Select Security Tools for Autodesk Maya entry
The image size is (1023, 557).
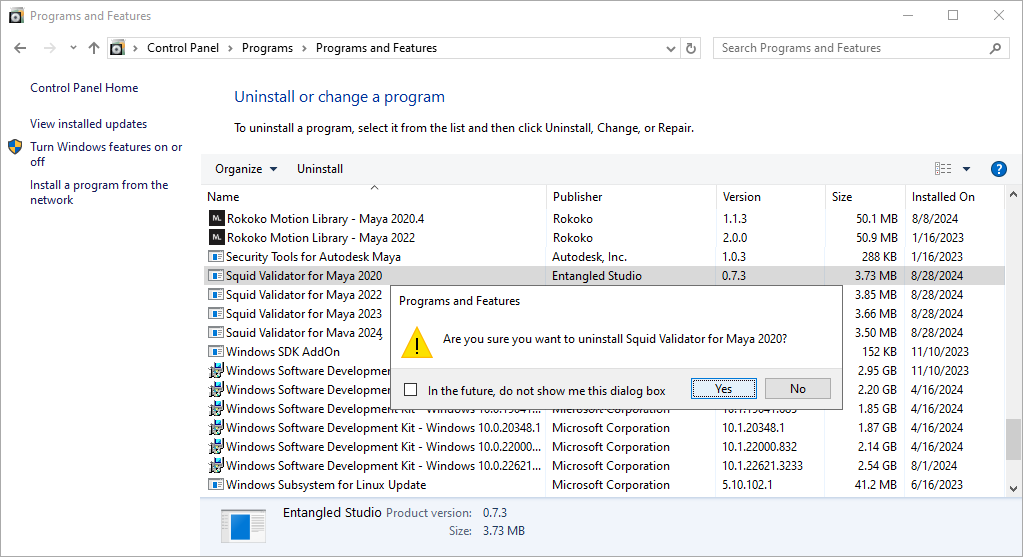click(x=313, y=256)
